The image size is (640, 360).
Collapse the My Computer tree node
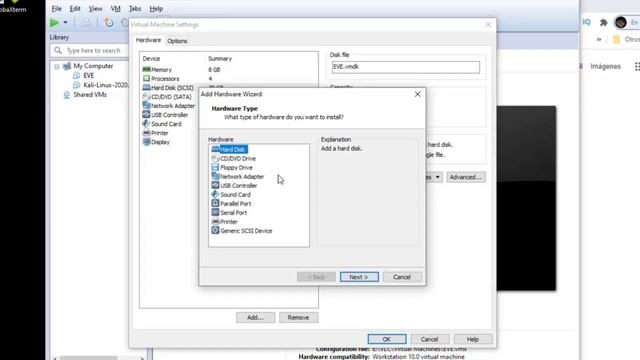click(57, 67)
